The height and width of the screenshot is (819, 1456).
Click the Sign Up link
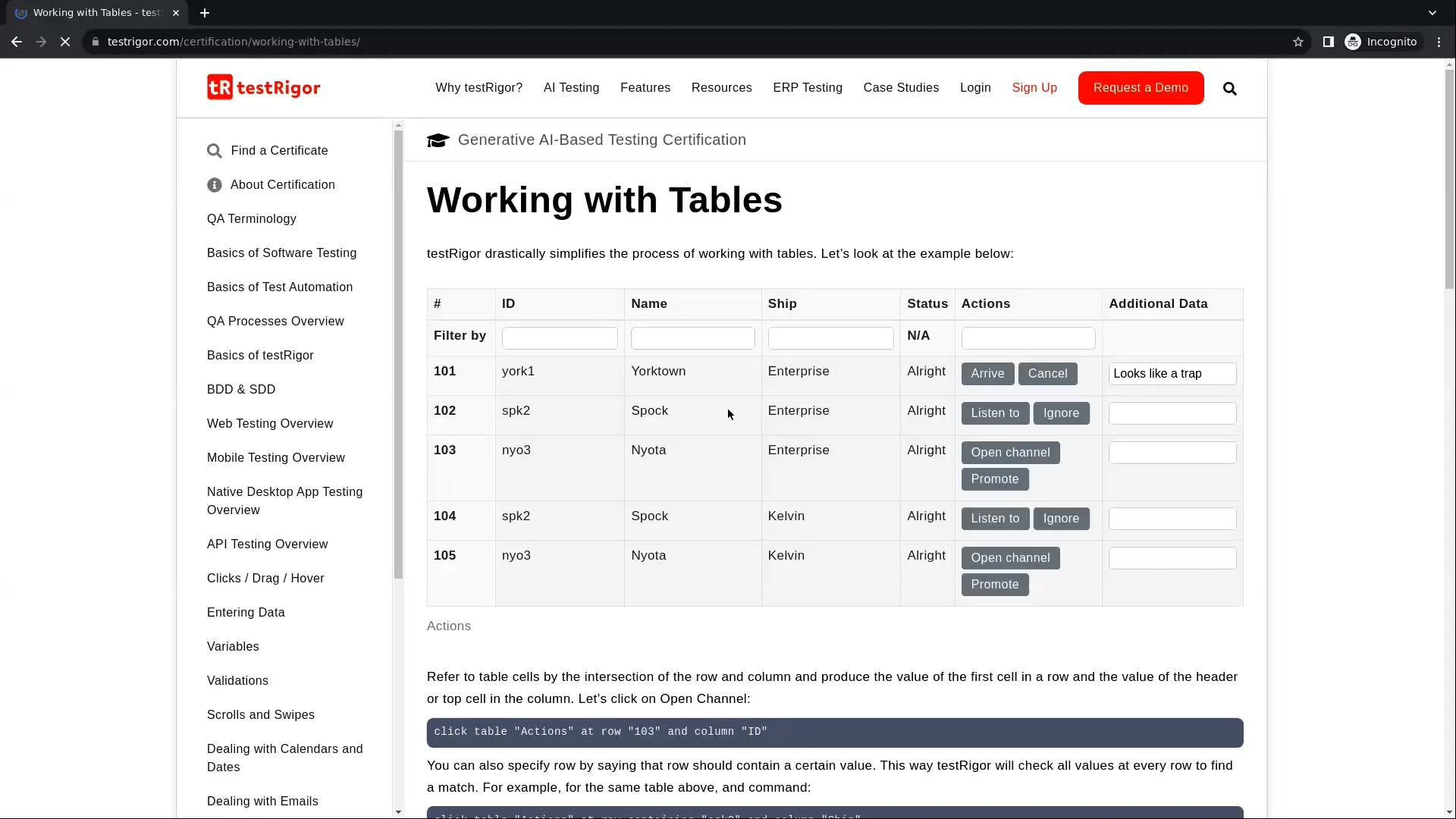(1034, 88)
